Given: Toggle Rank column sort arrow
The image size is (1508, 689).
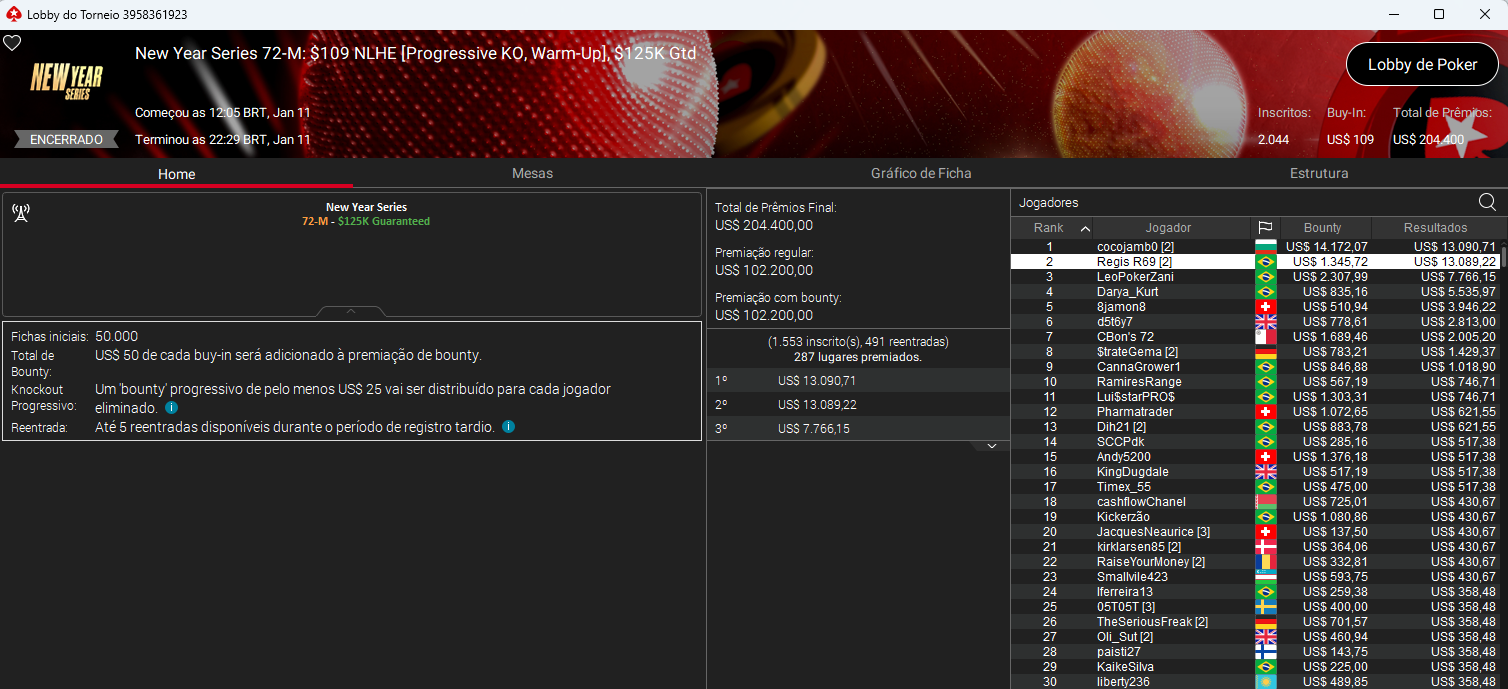Looking at the screenshot, I should tap(1085, 228).
